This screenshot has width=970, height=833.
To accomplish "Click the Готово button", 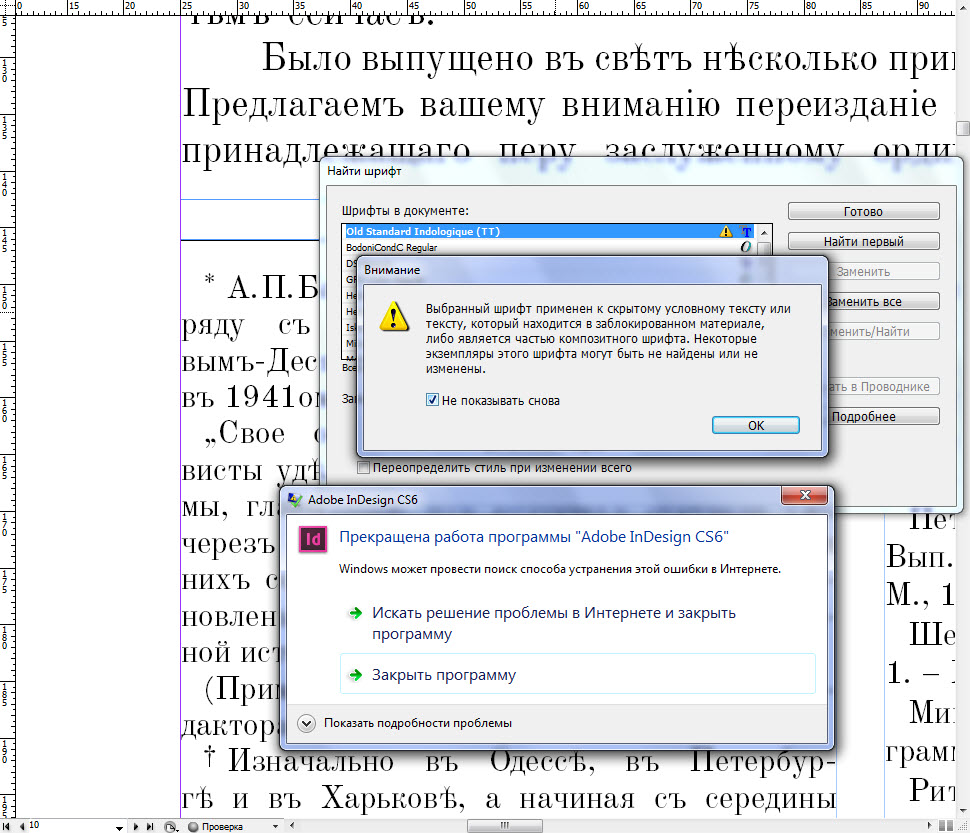I will 864,211.
